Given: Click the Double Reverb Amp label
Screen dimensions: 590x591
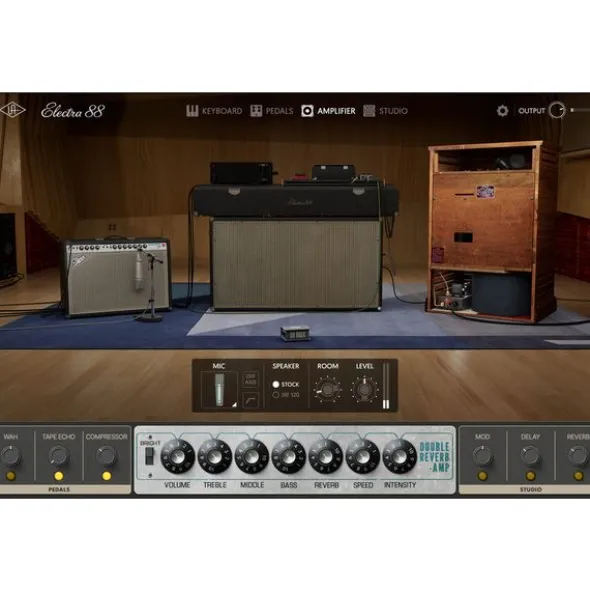Looking at the screenshot, I should coord(434,457).
